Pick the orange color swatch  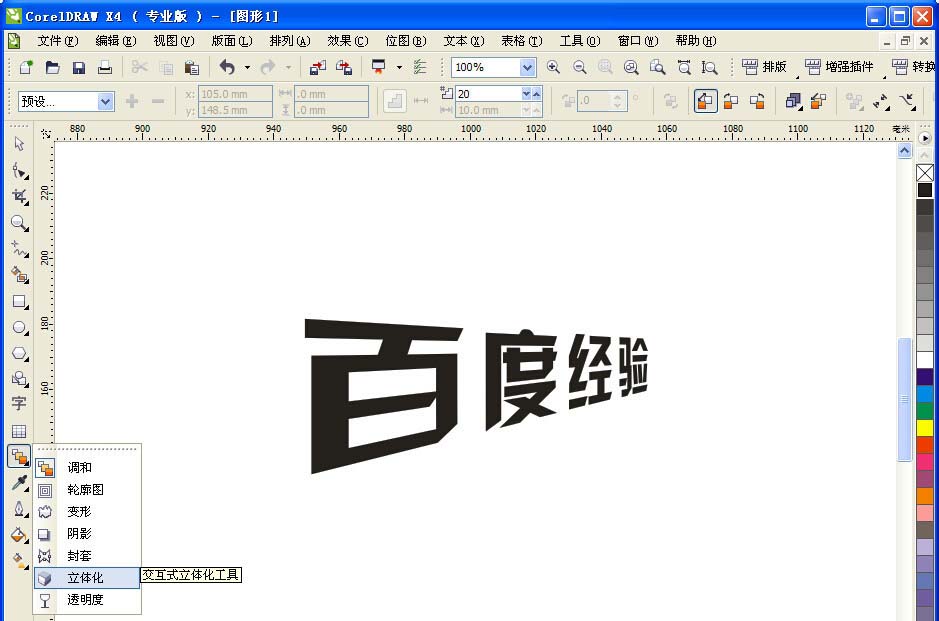(925, 496)
